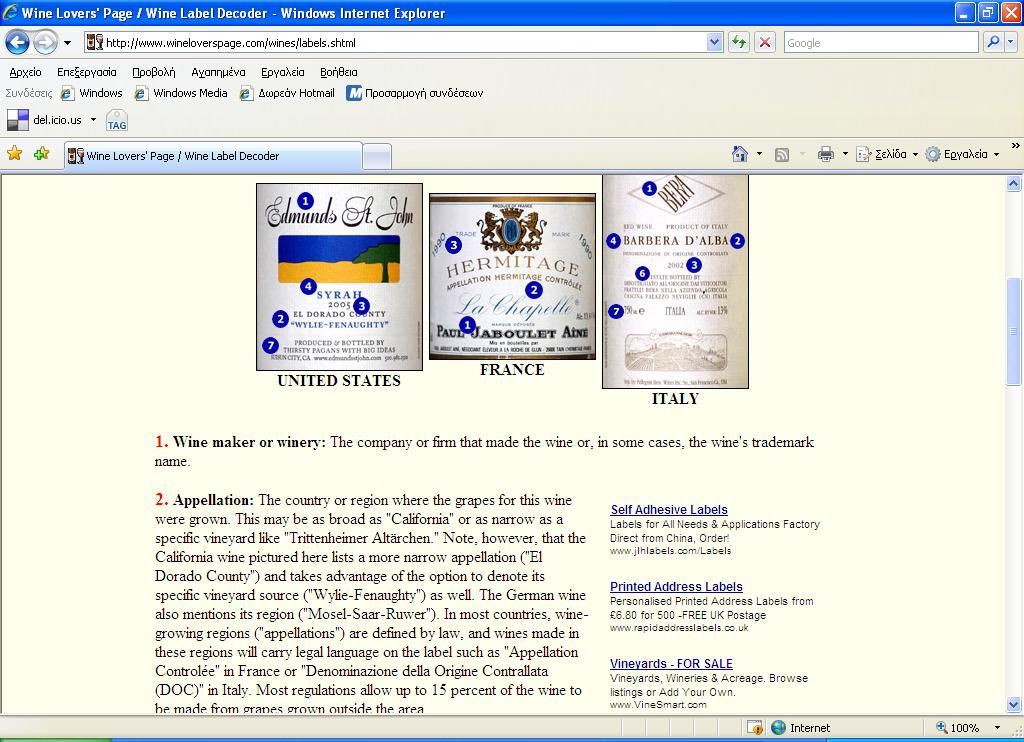
Task: Click the RSS feeds icon
Action: click(782, 155)
